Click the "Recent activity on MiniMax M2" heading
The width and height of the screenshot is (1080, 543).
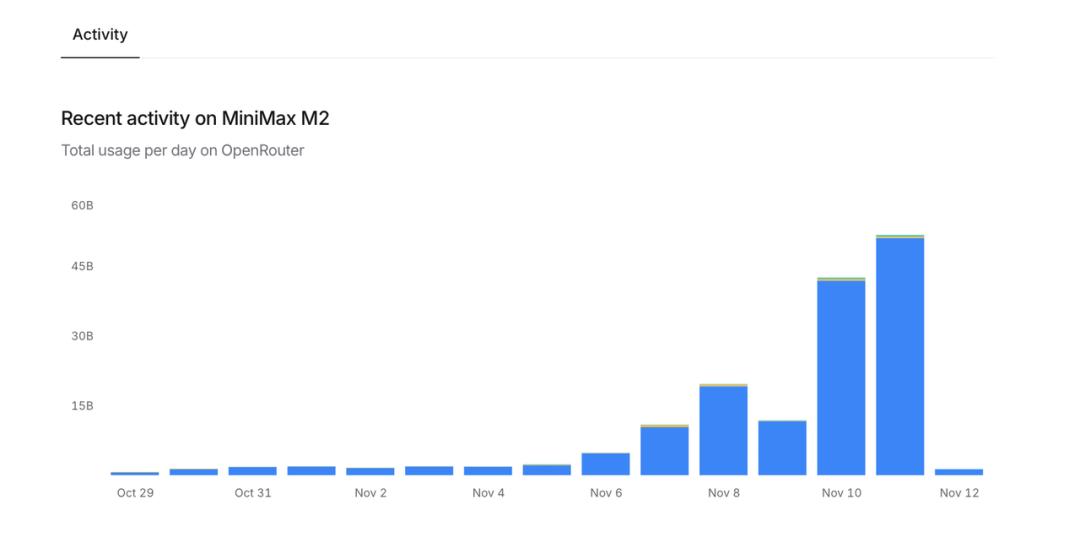point(195,119)
